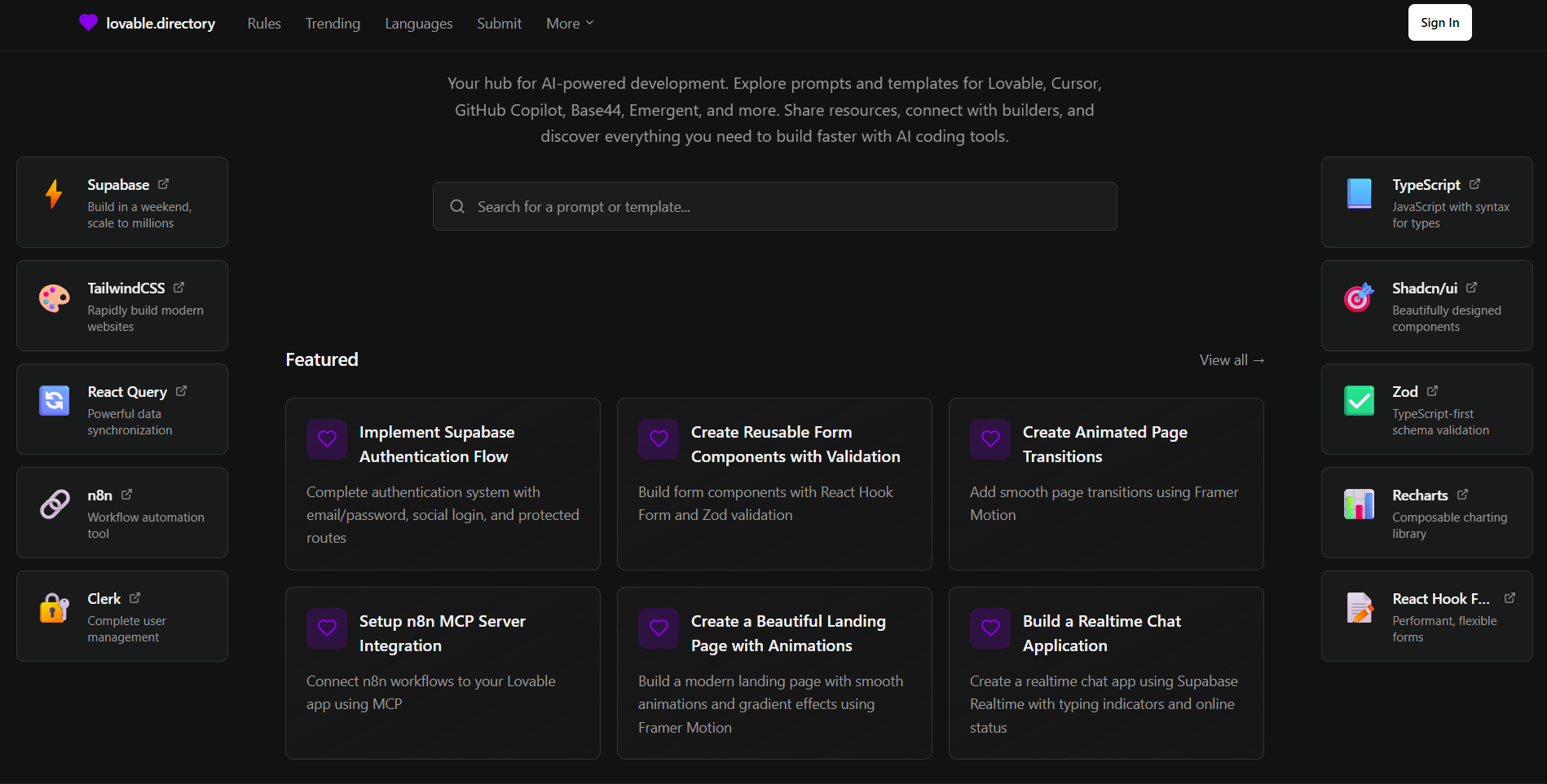Open Recharts external link icon
Viewport: 1547px width, 784px height.
[1462, 495]
